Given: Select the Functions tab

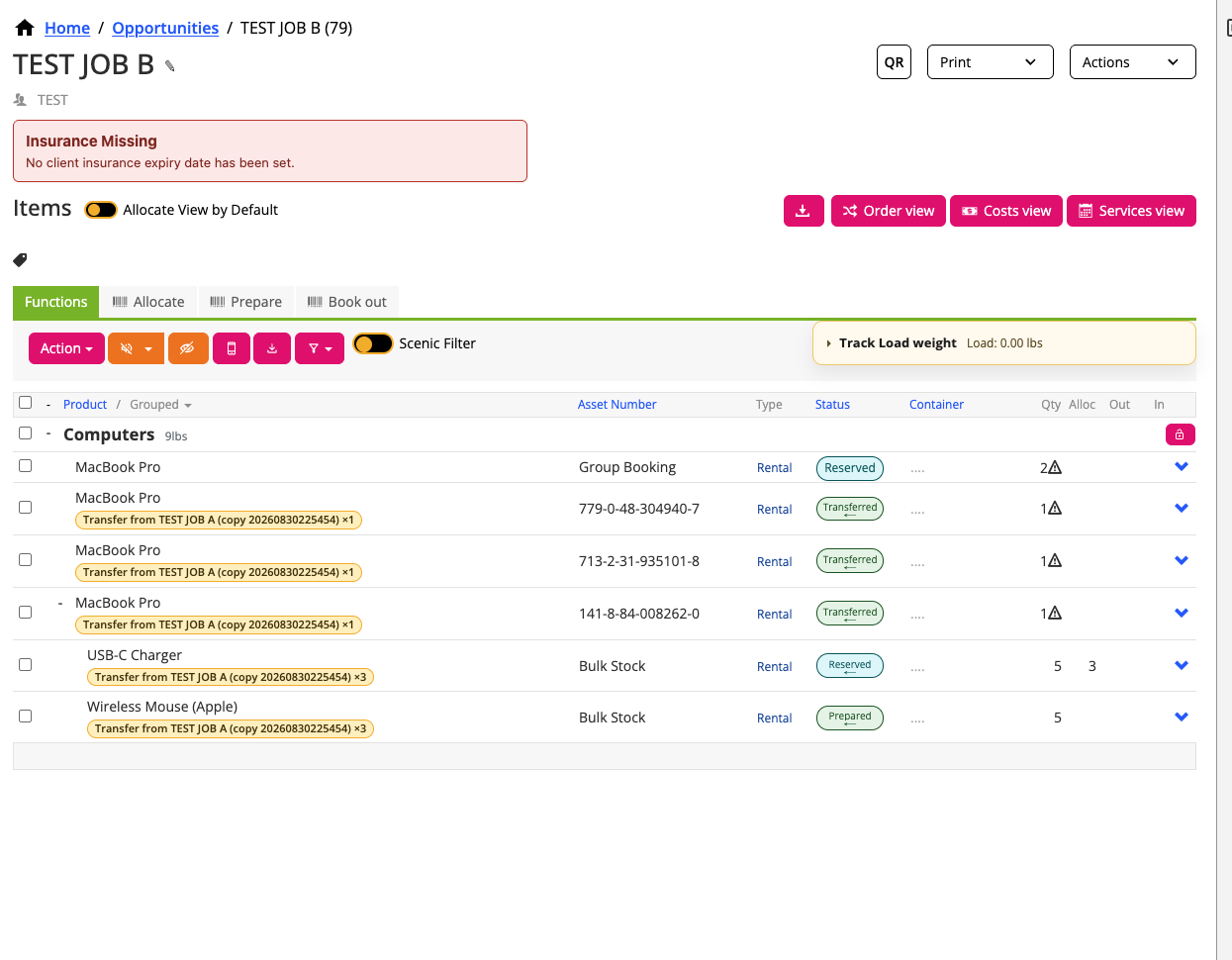Looking at the screenshot, I should (56, 302).
